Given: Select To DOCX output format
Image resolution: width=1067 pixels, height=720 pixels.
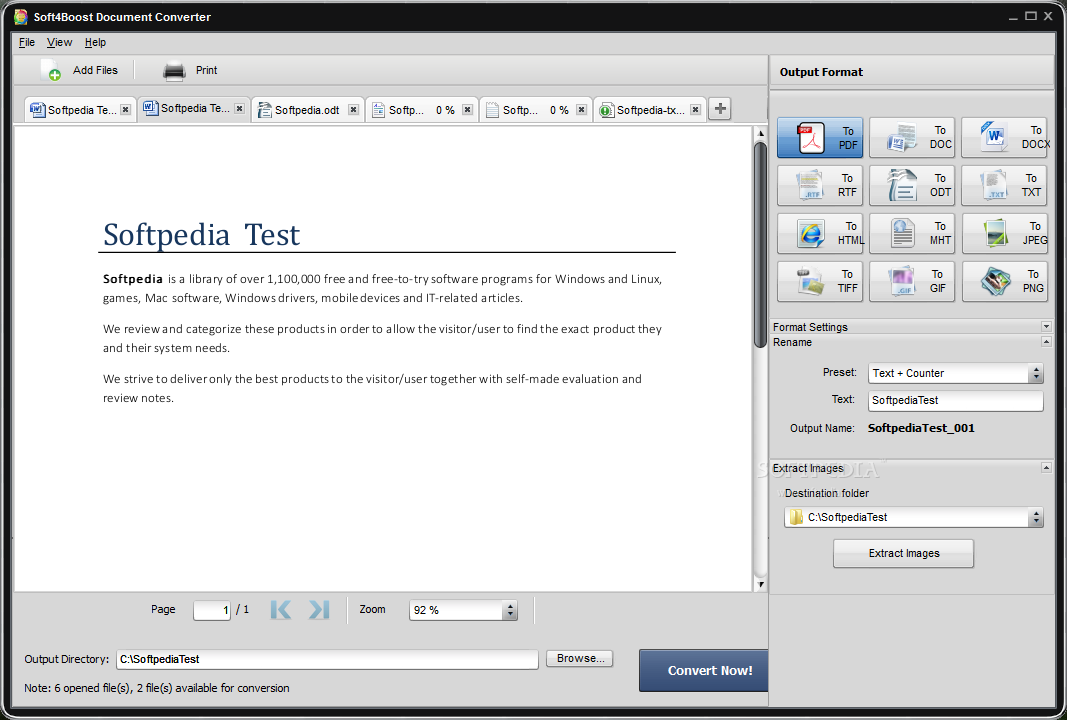Looking at the screenshot, I should point(1004,137).
